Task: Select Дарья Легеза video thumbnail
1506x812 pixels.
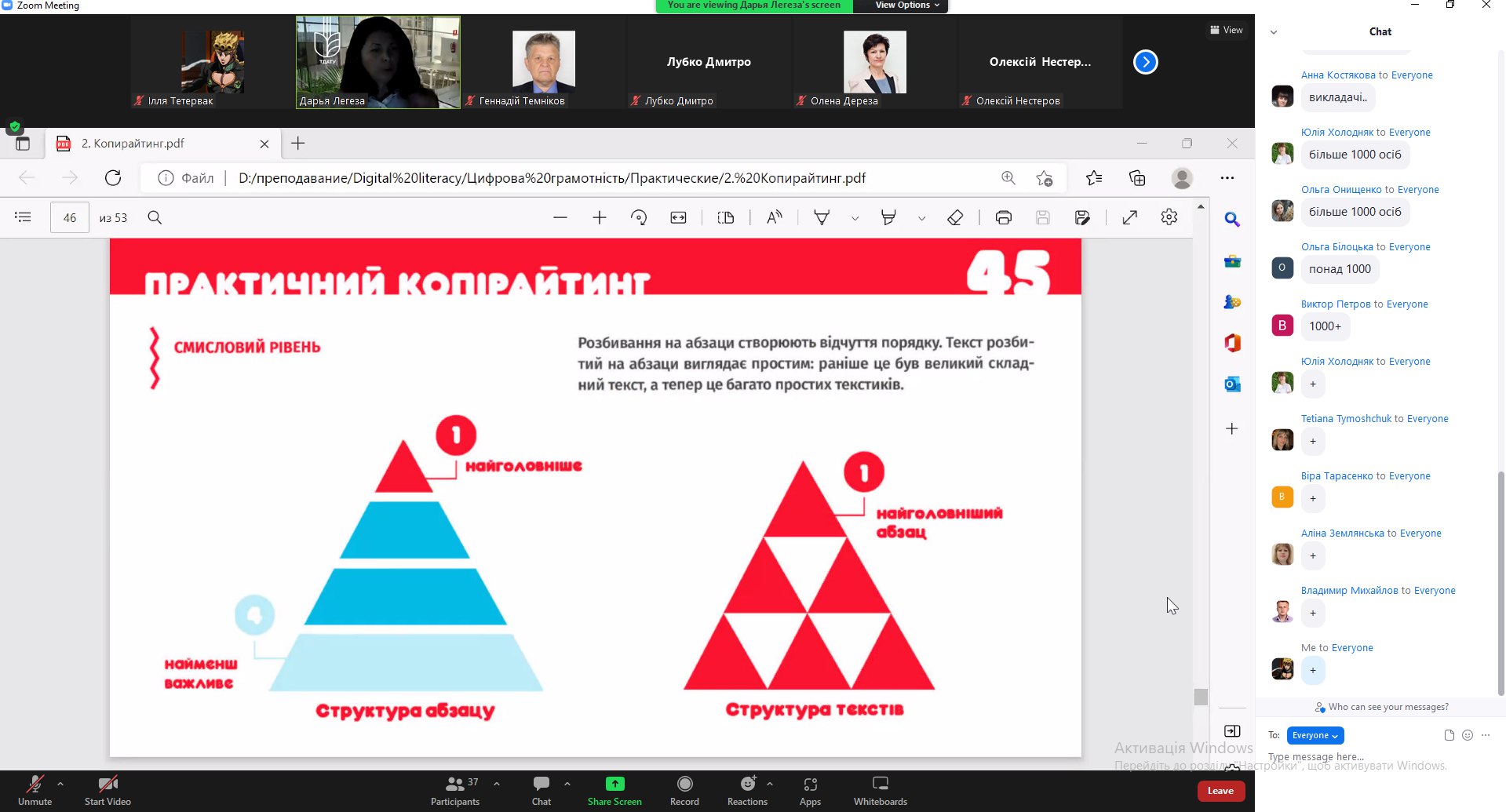Action: coord(378,62)
